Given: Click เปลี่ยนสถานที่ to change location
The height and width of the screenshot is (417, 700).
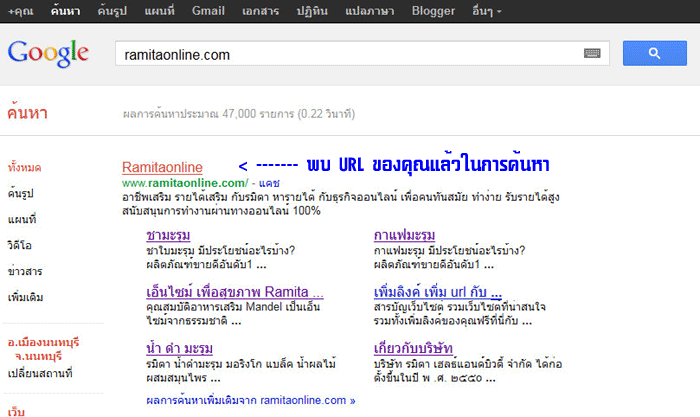Looking at the screenshot, I should point(40,373).
